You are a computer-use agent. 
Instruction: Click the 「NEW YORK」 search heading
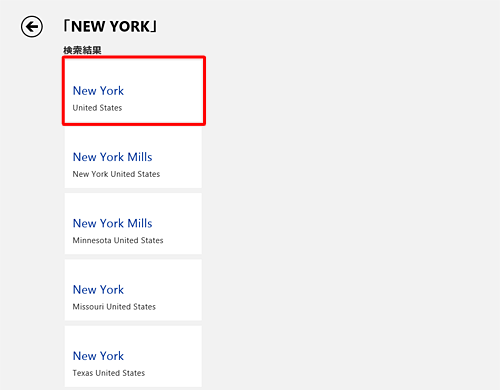click(x=110, y=27)
